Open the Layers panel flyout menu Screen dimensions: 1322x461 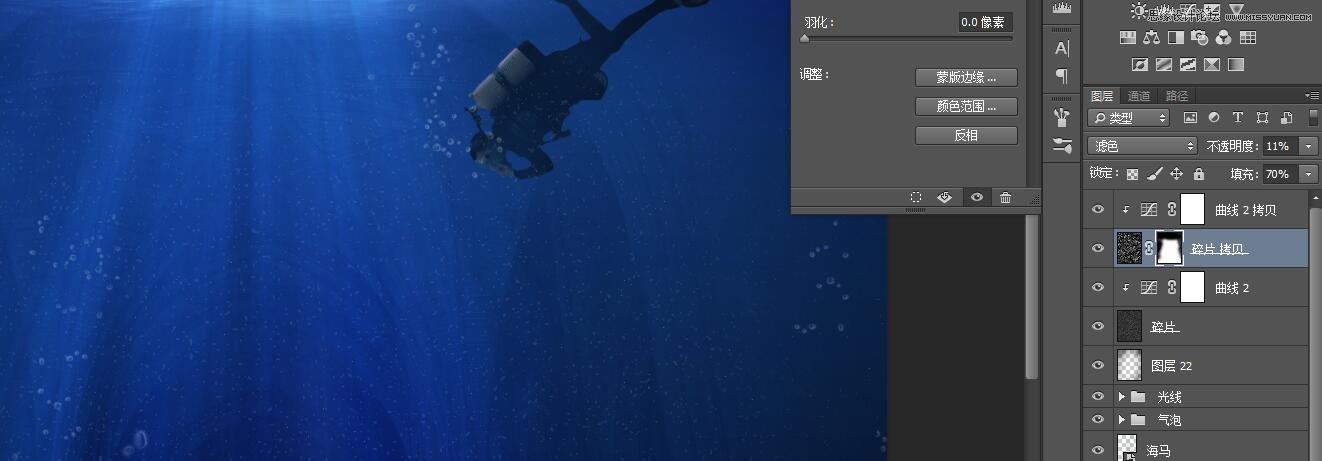[1312, 95]
